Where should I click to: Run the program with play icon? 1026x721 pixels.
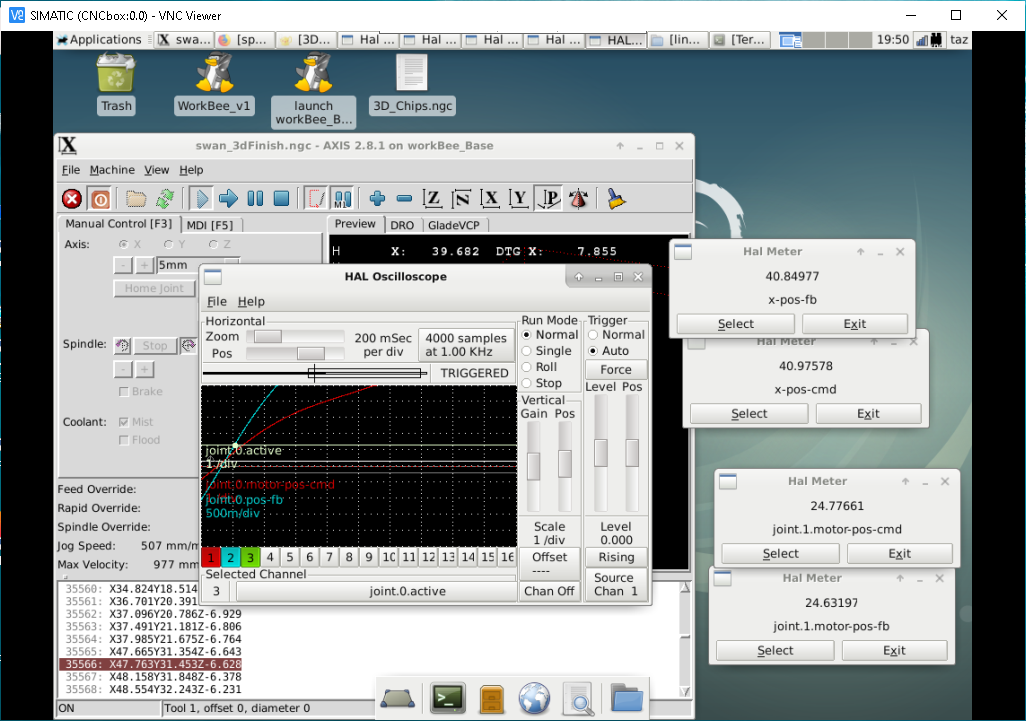click(x=202, y=198)
